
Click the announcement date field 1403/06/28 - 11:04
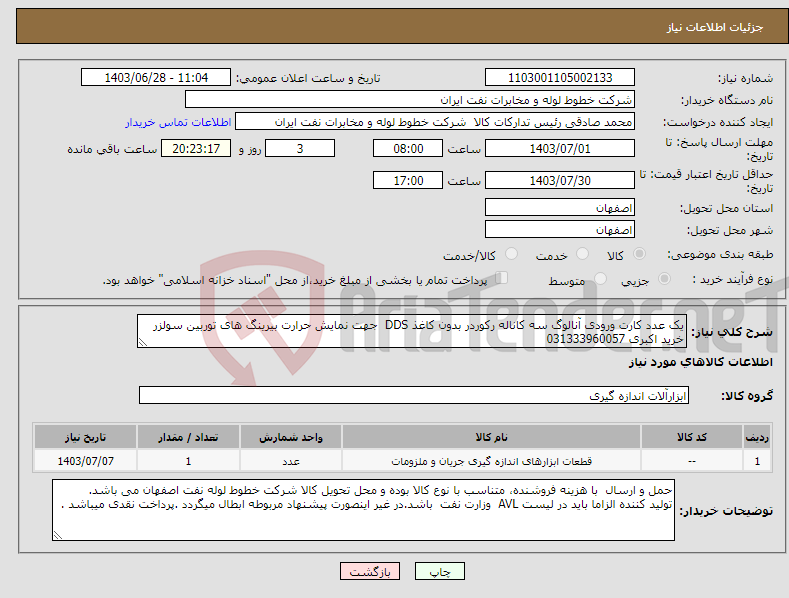coord(155,78)
